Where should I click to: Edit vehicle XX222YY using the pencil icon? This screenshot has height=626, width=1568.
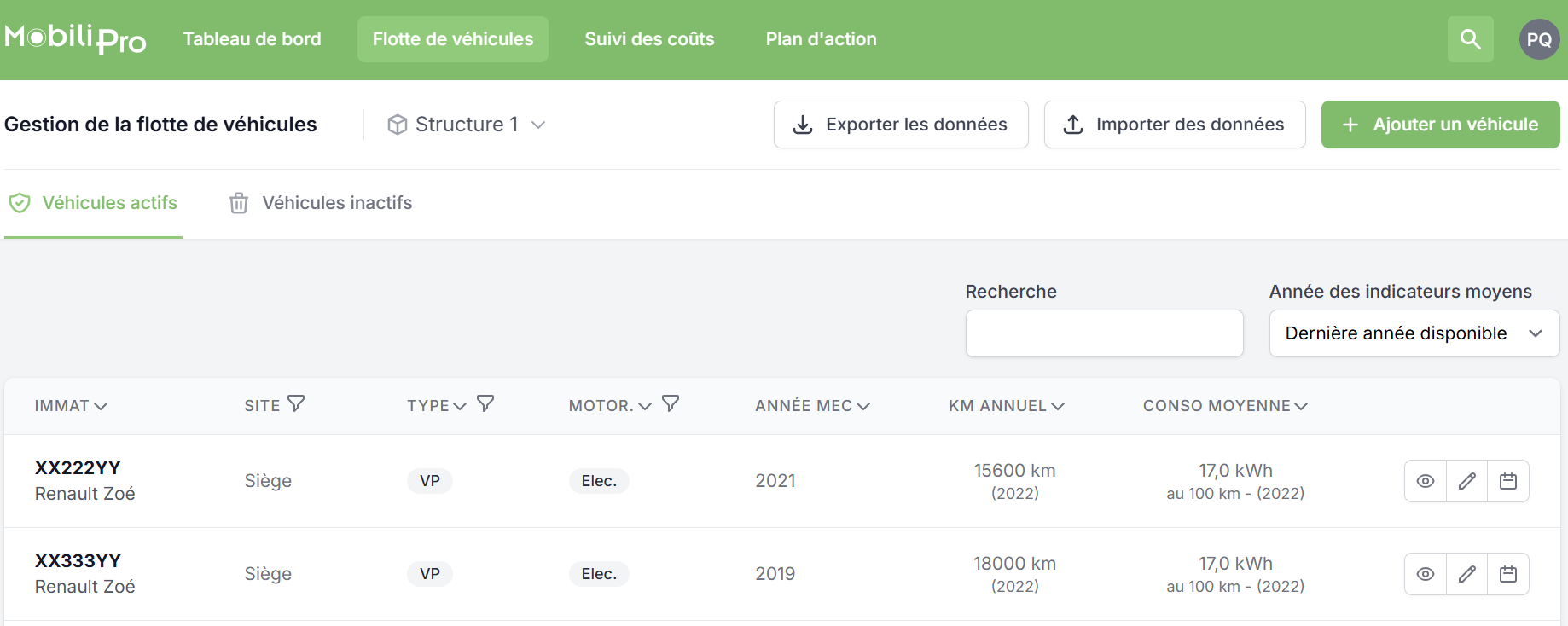(x=1466, y=481)
